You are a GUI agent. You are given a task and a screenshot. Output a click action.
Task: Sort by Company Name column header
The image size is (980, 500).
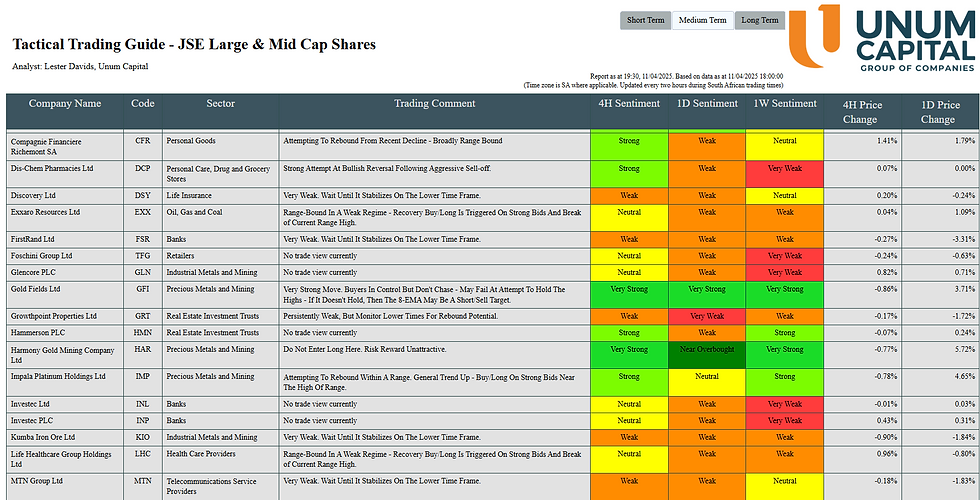(65, 103)
